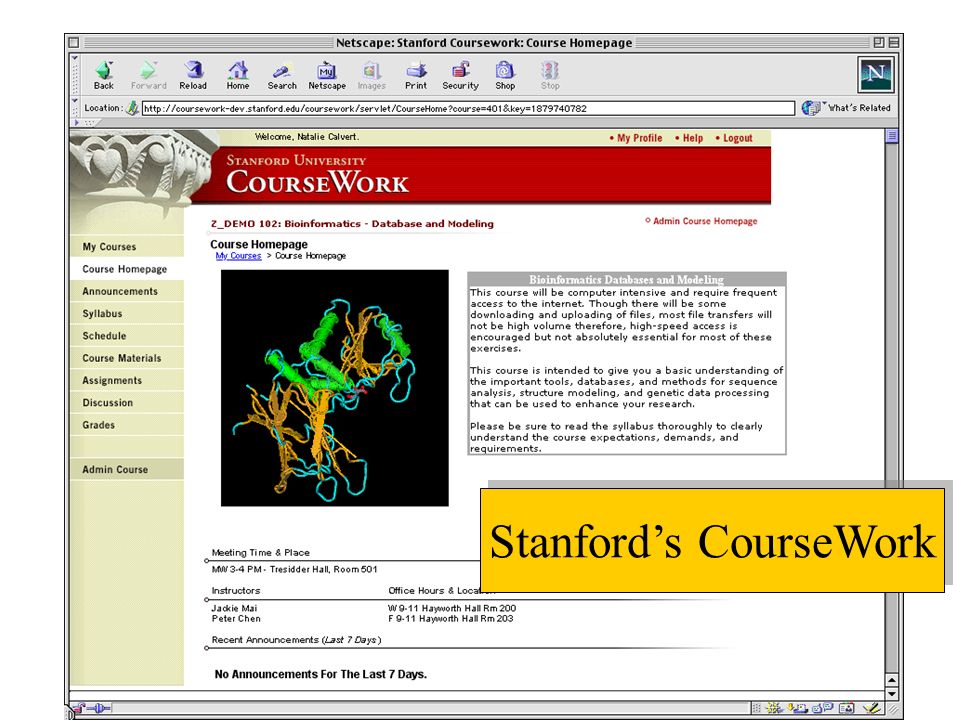Open Grades from sidebar

127,425
